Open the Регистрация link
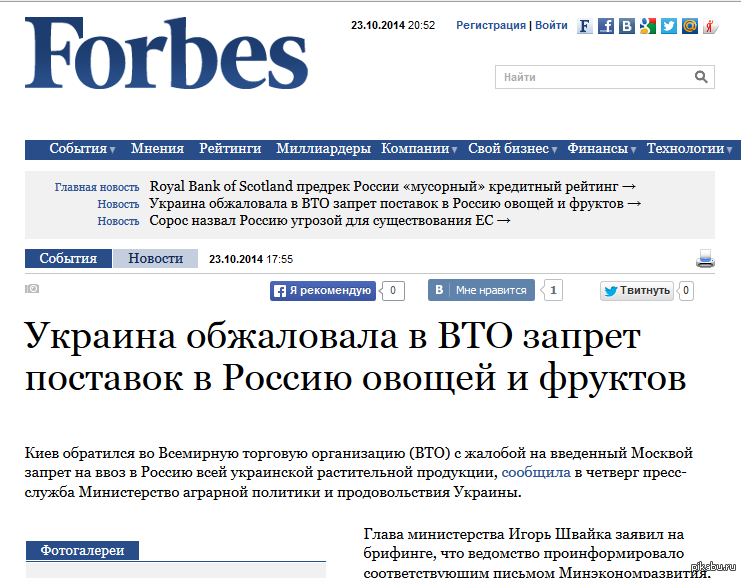This screenshot has width=741, height=578. [x=491, y=26]
